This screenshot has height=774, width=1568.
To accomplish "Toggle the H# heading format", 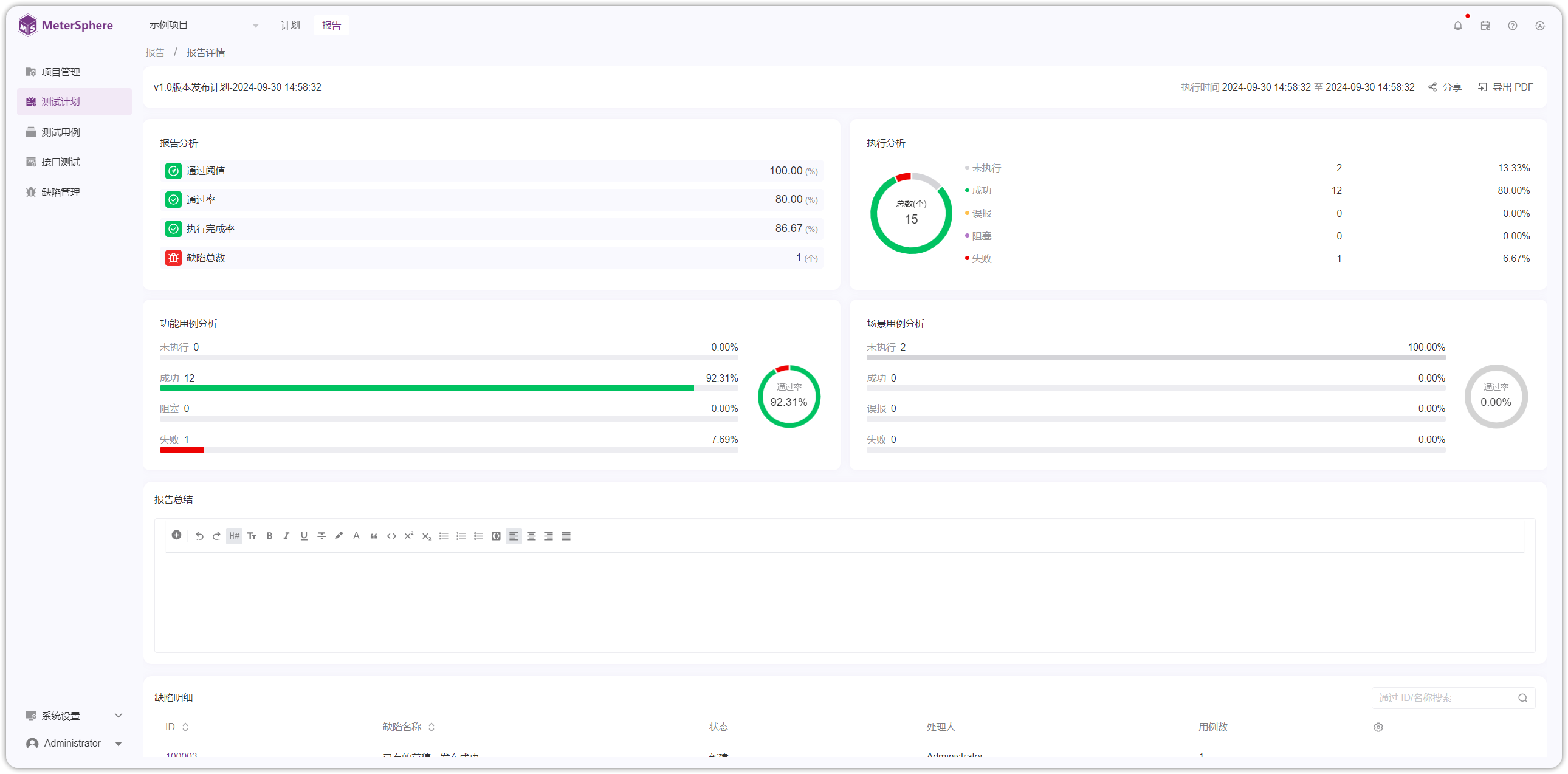I will (235, 536).
